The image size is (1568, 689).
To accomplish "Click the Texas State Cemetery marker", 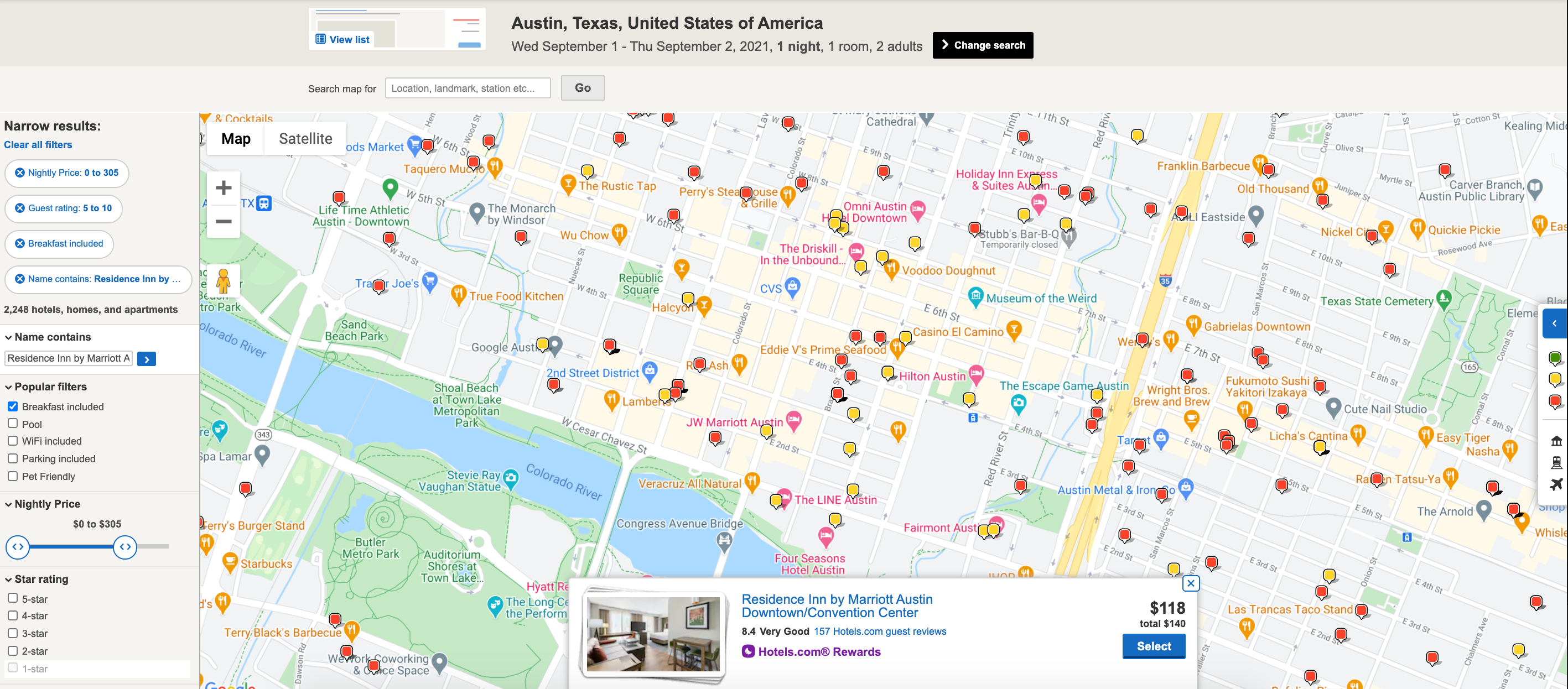I will (1444, 299).
